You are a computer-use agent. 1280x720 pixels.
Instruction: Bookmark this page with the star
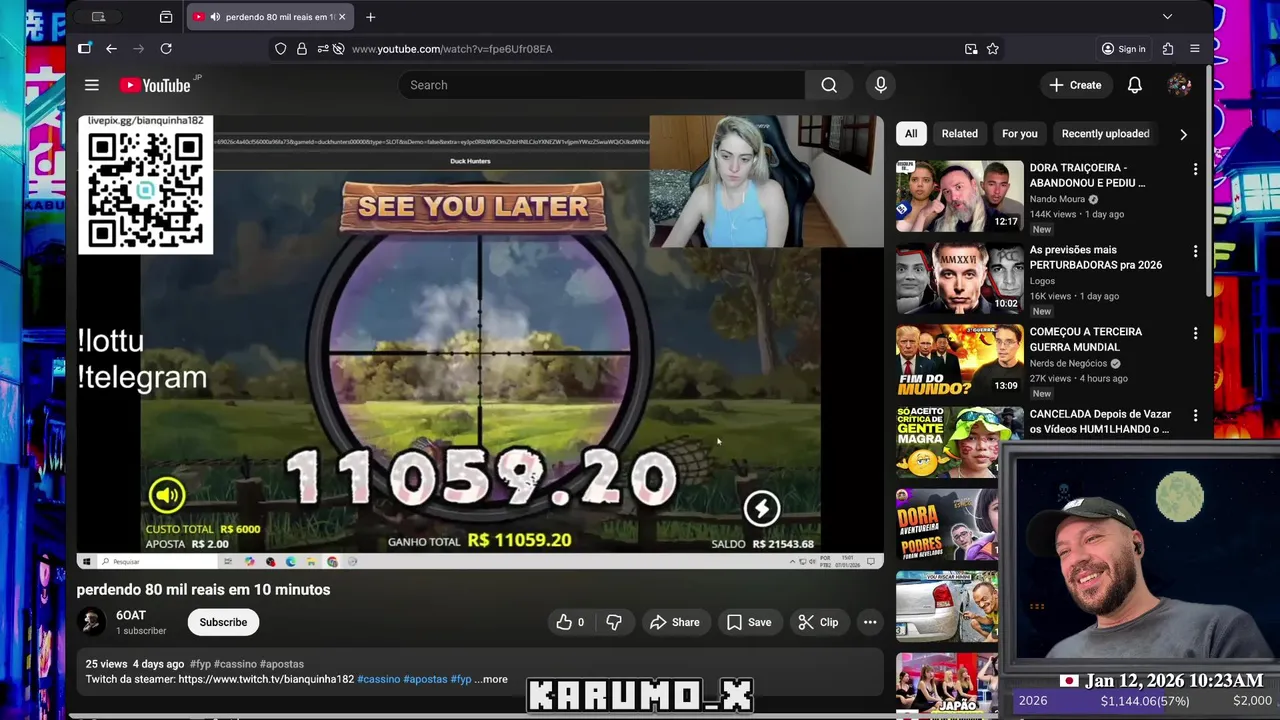pos(993,49)
